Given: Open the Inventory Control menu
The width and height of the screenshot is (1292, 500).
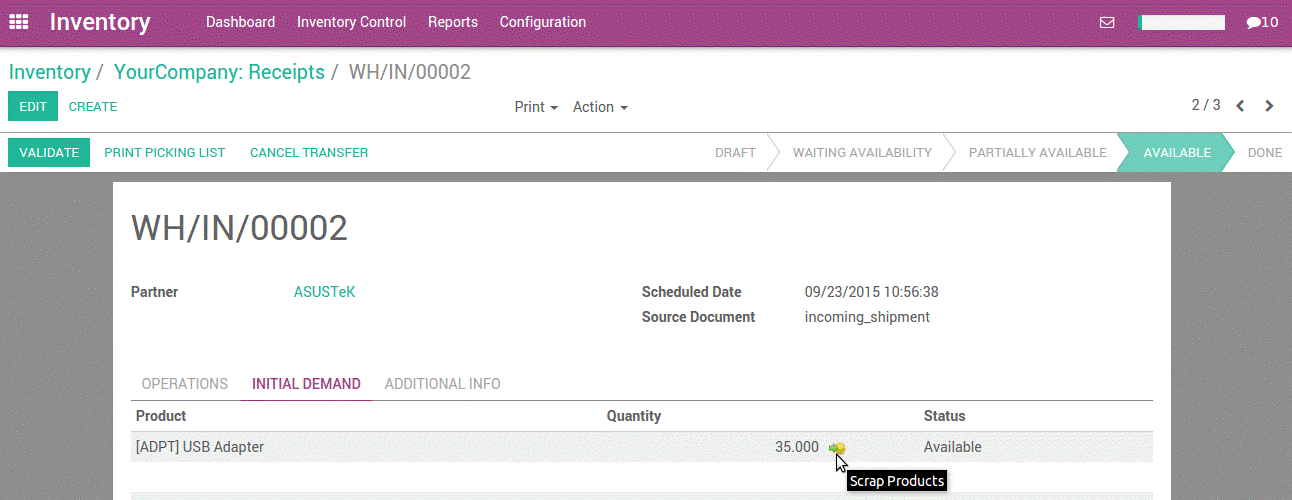Looking at the screenshot, I should 351,22.
